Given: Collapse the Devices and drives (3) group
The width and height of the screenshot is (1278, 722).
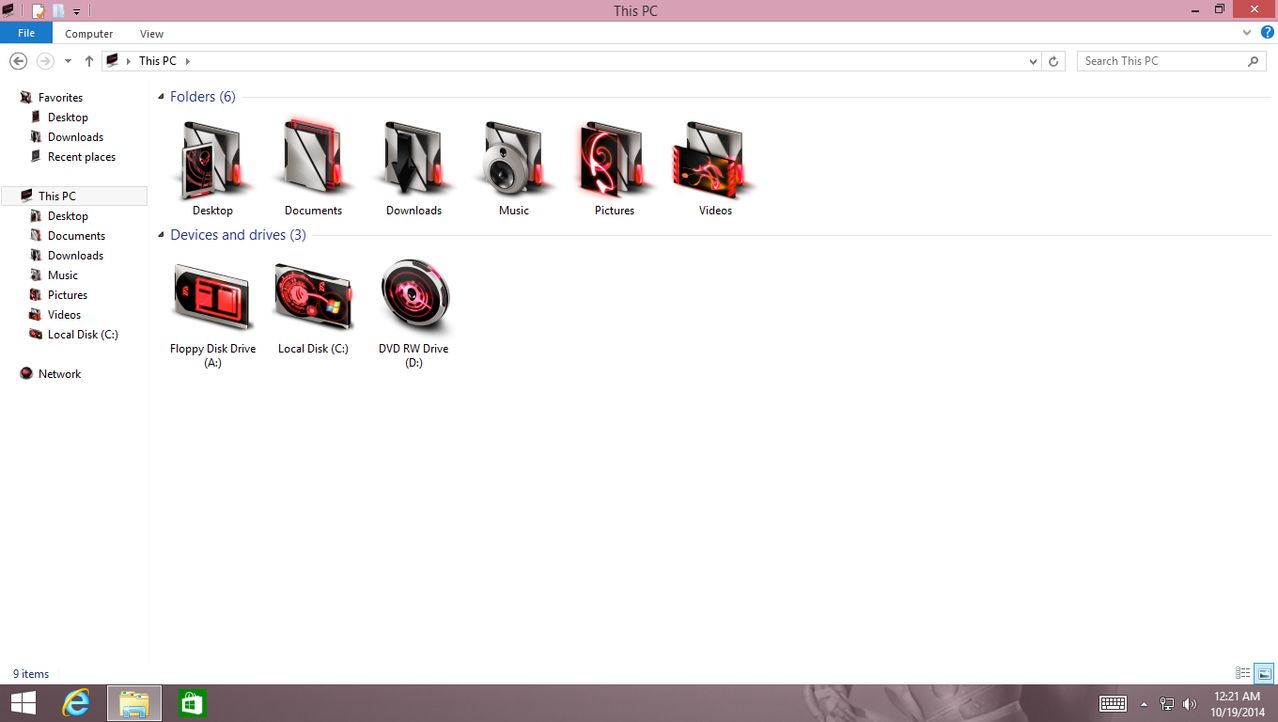Looking at the screenshot, I should (x=161, y=235).
